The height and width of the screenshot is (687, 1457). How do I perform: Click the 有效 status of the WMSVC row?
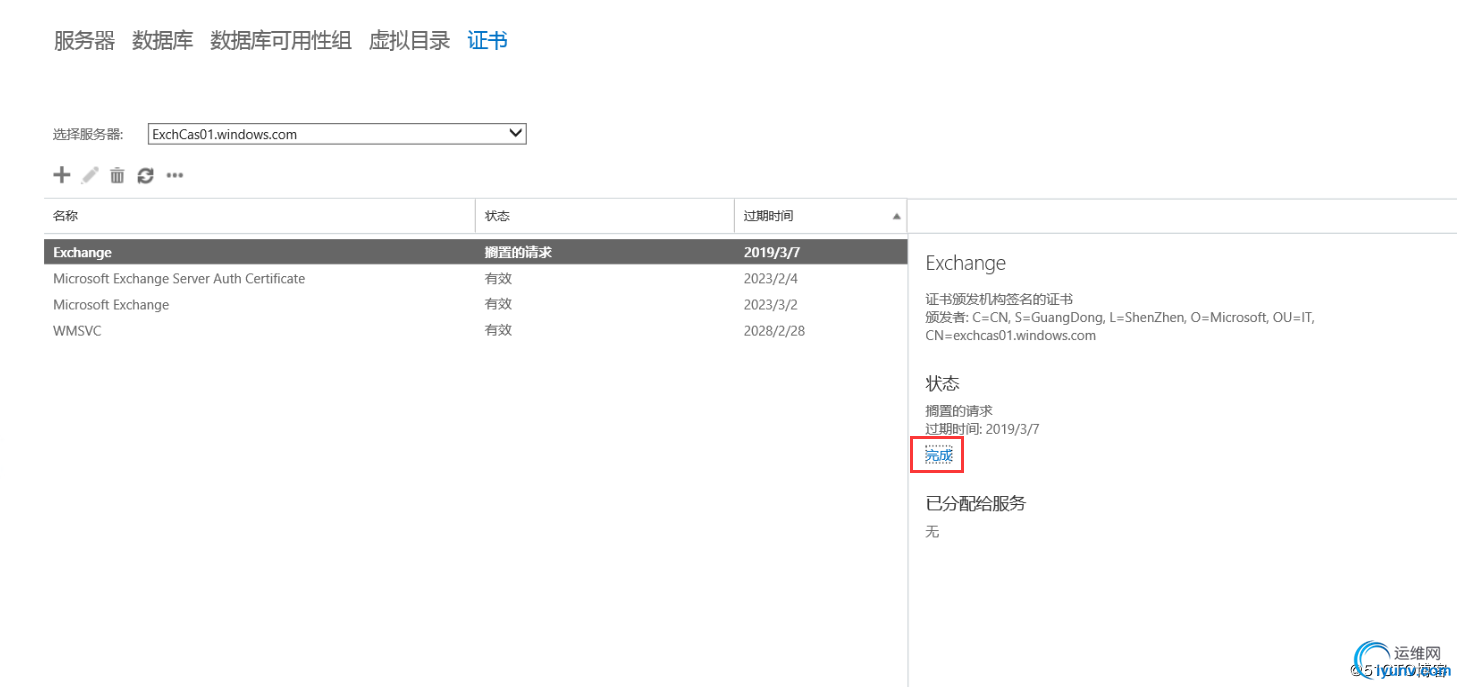tap(498, 330)
